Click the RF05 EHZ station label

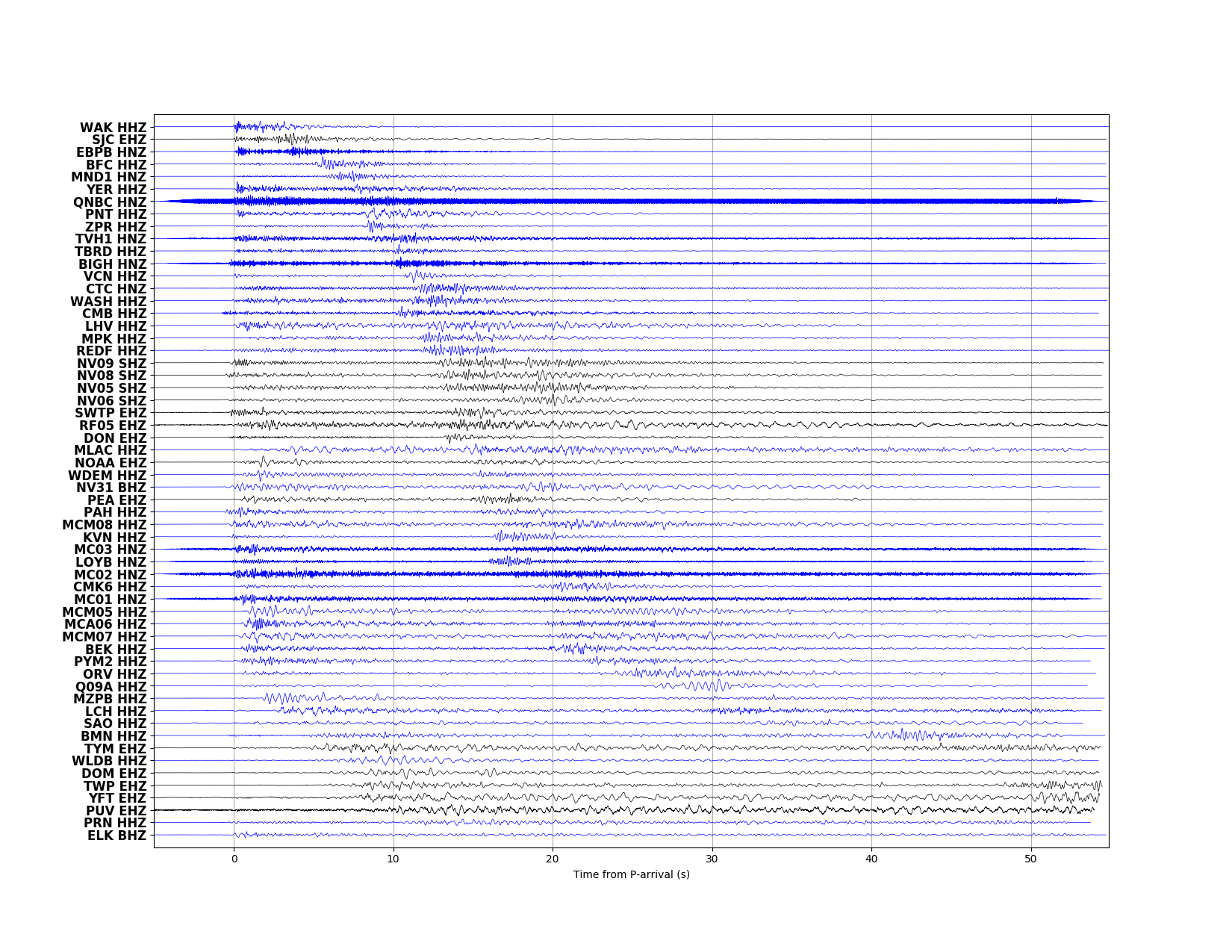pos(113,426)
